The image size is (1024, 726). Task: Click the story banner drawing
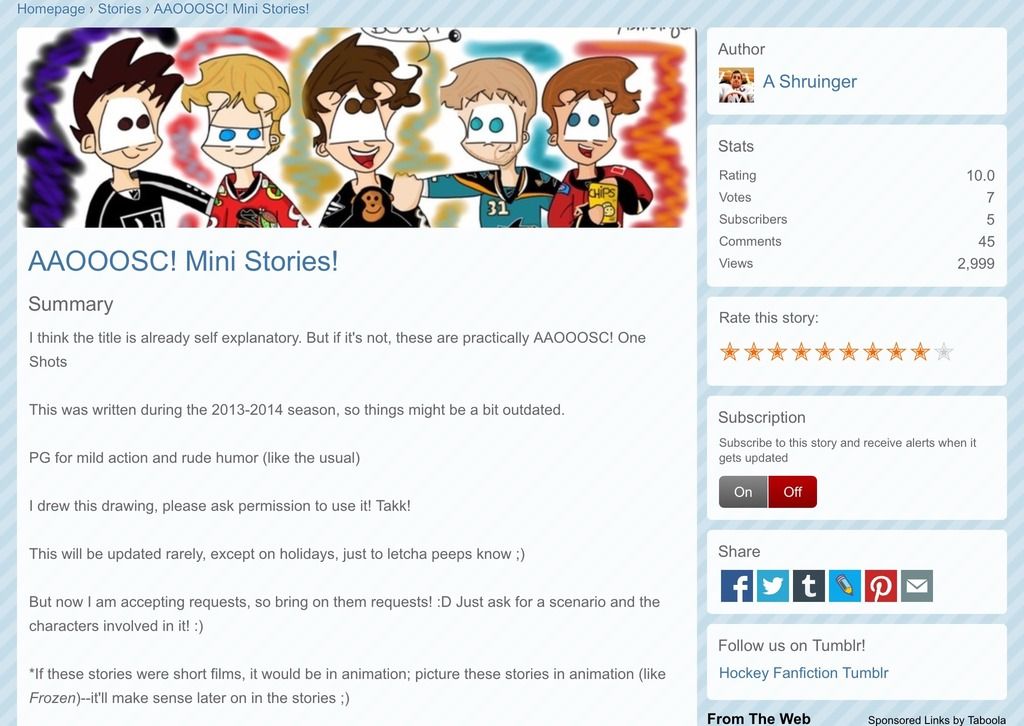(x=357, y=127)
